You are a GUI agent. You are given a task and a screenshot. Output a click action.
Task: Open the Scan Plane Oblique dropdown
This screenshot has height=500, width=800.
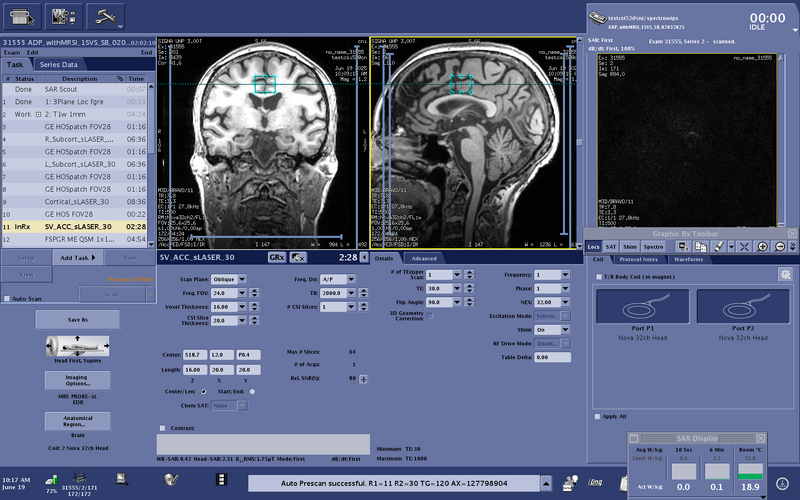(x=242, y=279)
